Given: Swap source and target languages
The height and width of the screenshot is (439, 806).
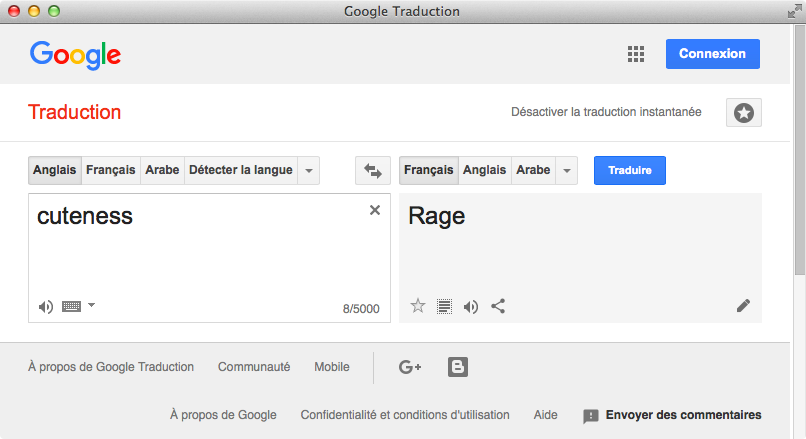Looking at the screenshot, I should click(x=373, y=171).
